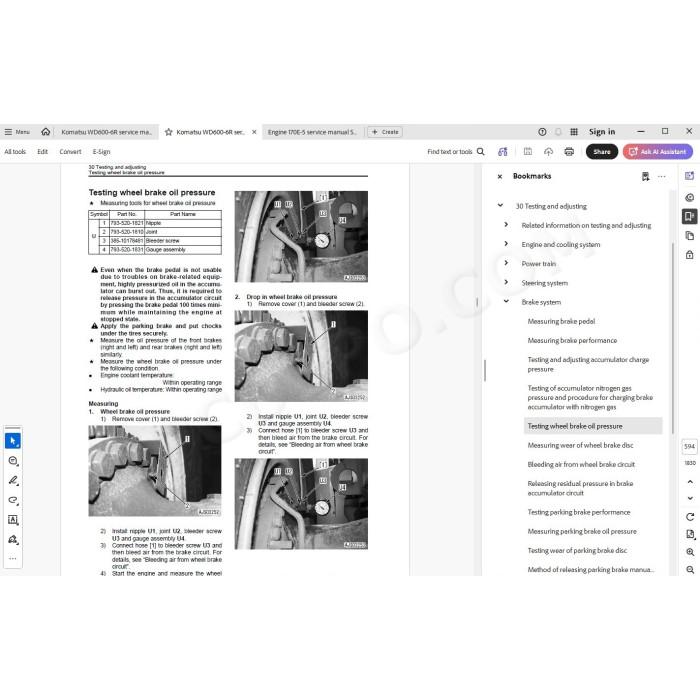
Task: Open Measuring parking brake oil pressure bookmark
Action: coord(582,532)
